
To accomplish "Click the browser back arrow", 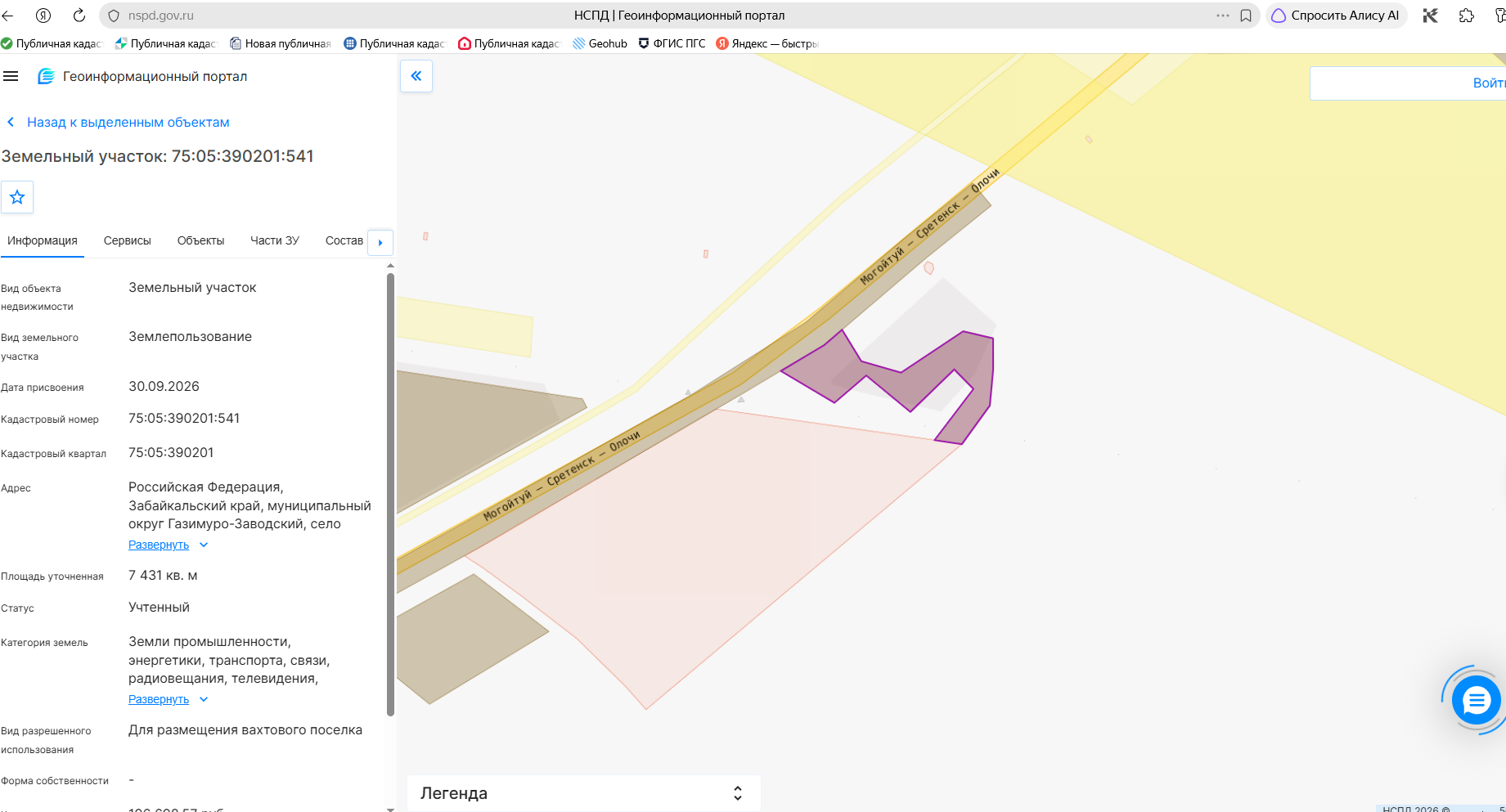I will click(9, 16).
